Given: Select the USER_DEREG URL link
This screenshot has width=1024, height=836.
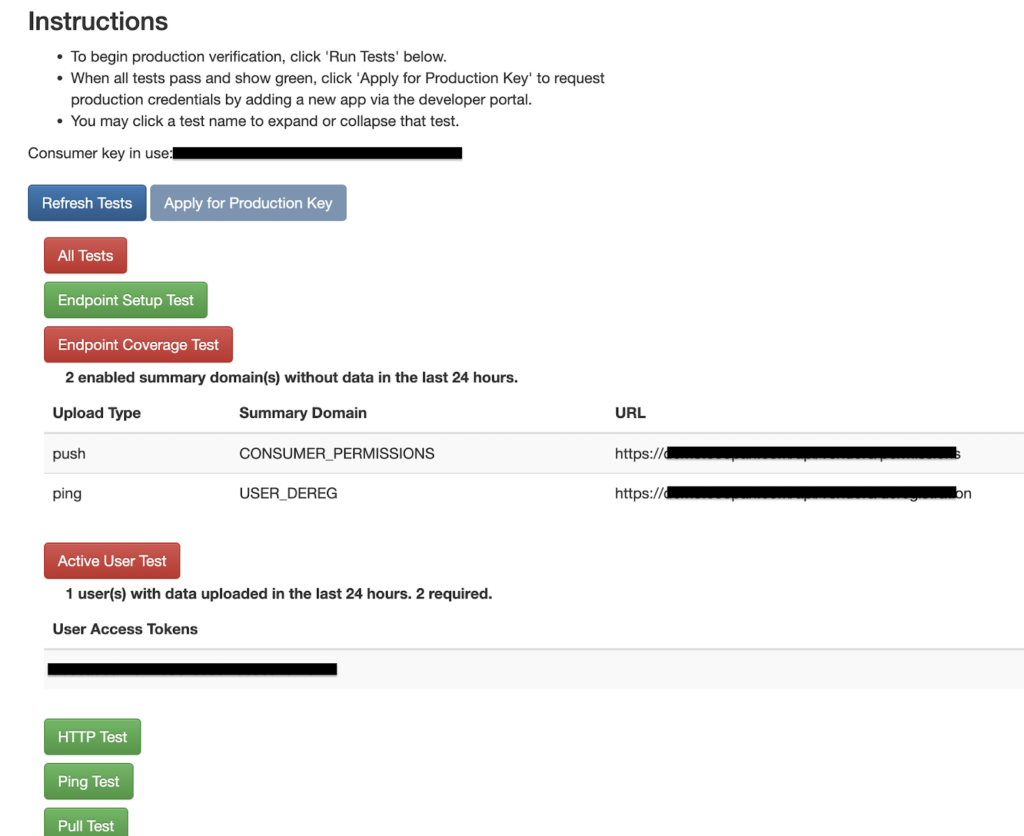Looking at the screenshot, I should (793, 493).
